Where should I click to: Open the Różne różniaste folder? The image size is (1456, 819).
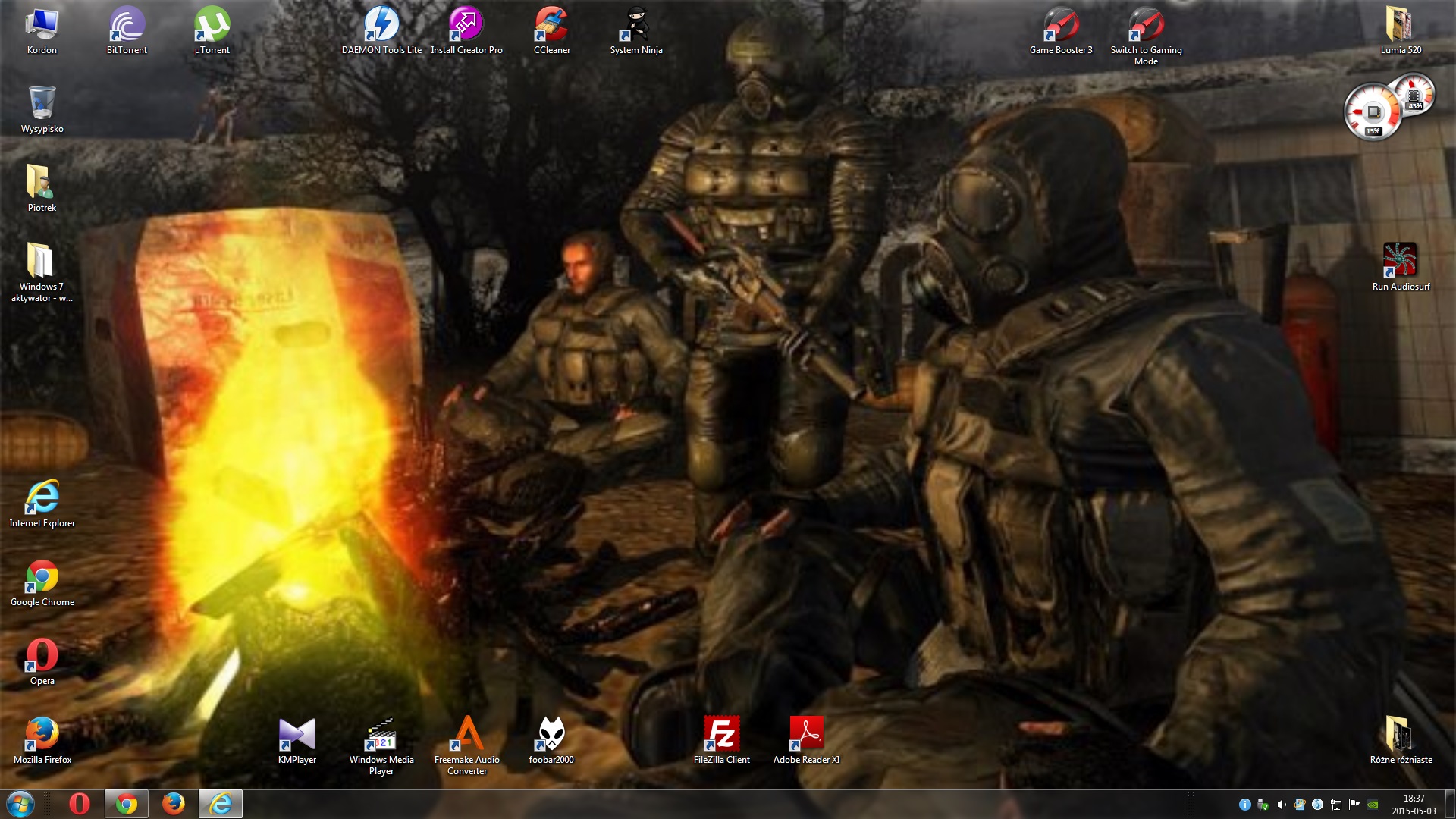pos(1401,740)
